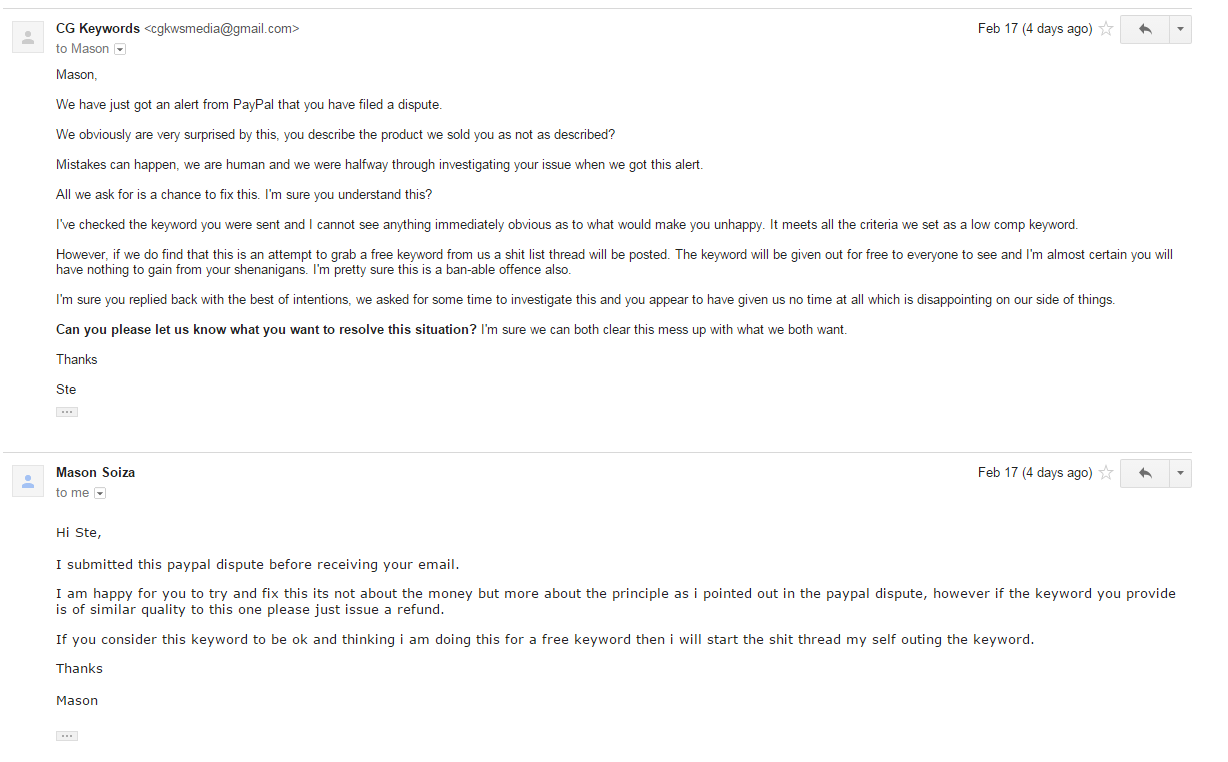Image resolution: width=1228 pixels, height=762 pixels.
Task: Click the Mason Soiza sender name
Action: [95, 472]
